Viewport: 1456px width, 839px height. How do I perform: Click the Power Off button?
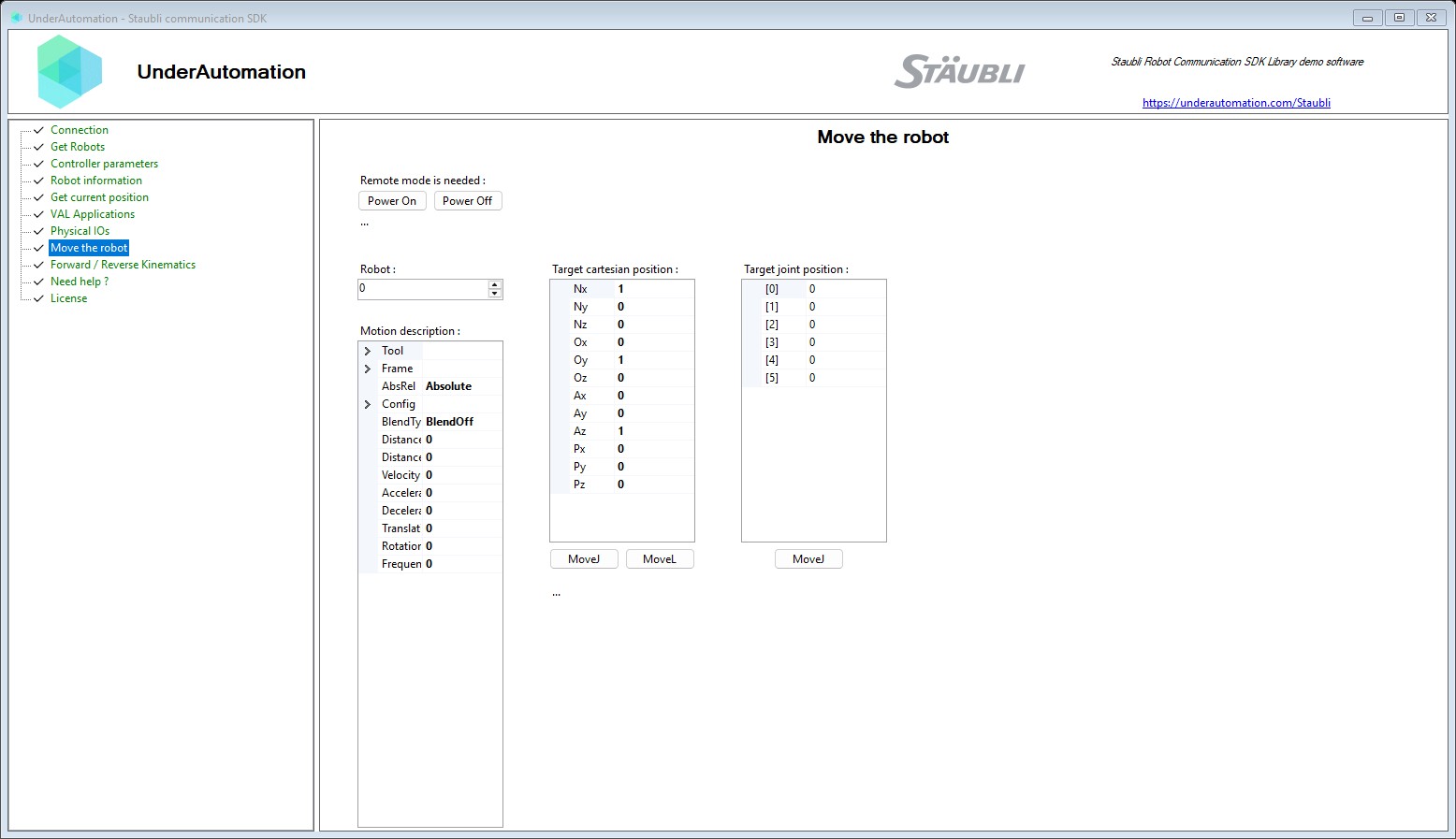pos(468,200)
